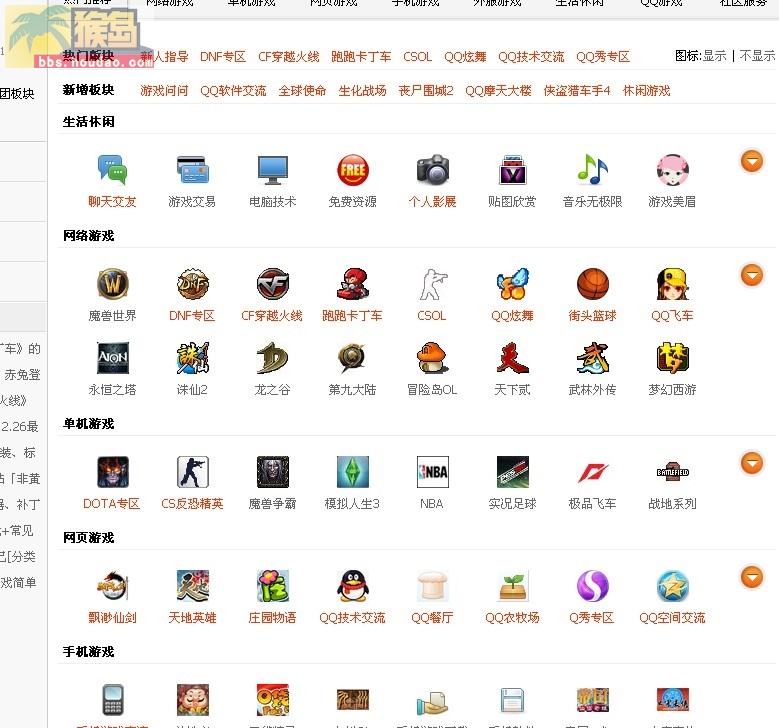Open the DOTA专区 icon
Viewport: 779px width, 728px height.
coord(112,472)
